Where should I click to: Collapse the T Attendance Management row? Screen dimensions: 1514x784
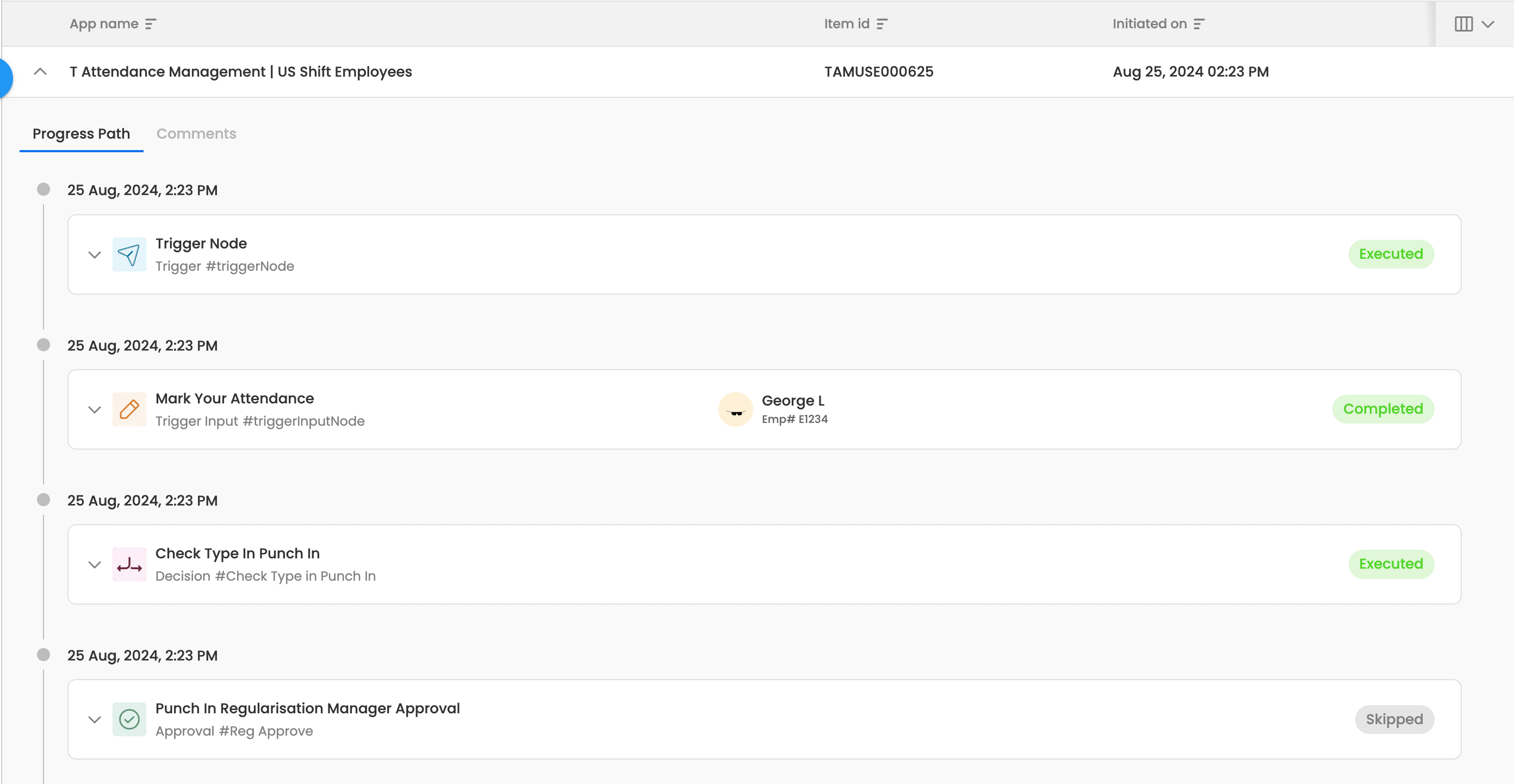point(40,72)
